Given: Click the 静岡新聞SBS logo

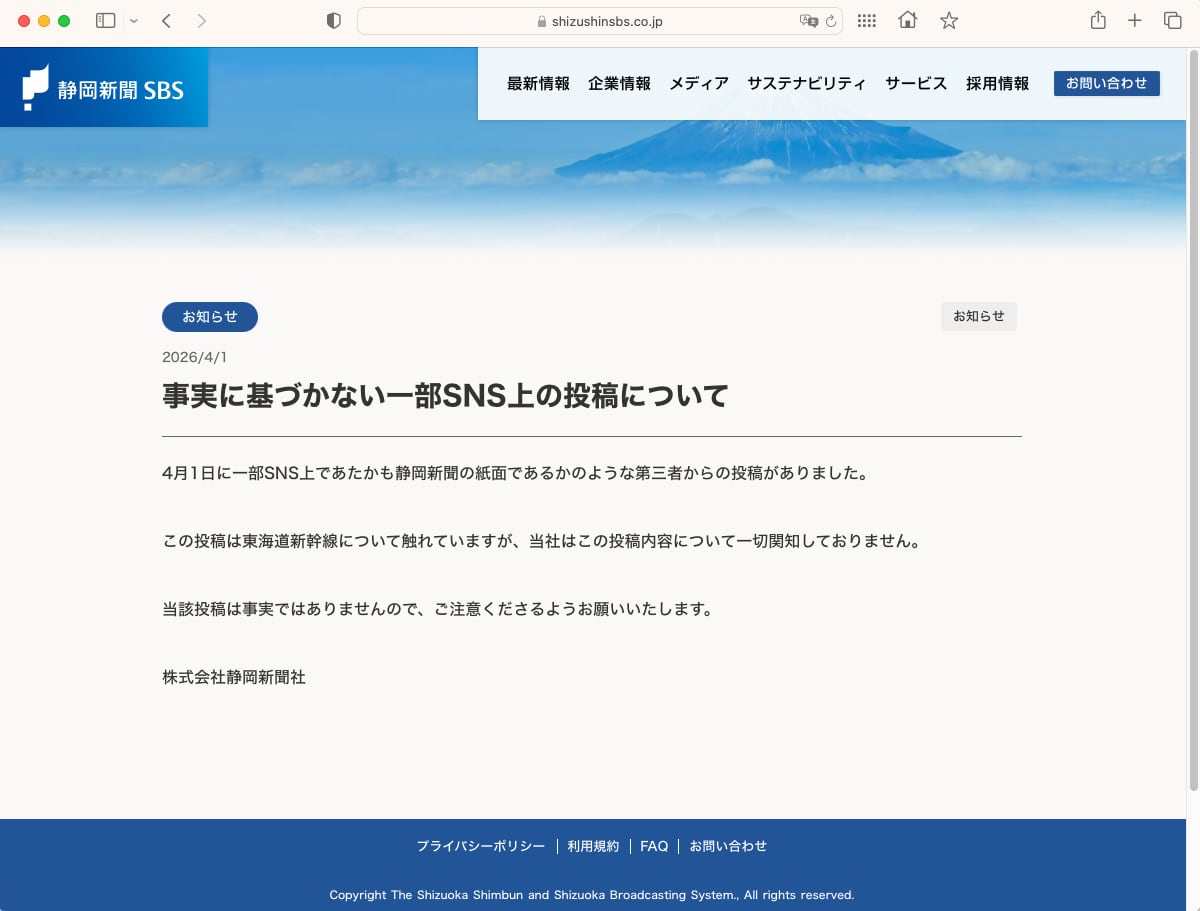Looking at the screenshot, I should 103,87.
